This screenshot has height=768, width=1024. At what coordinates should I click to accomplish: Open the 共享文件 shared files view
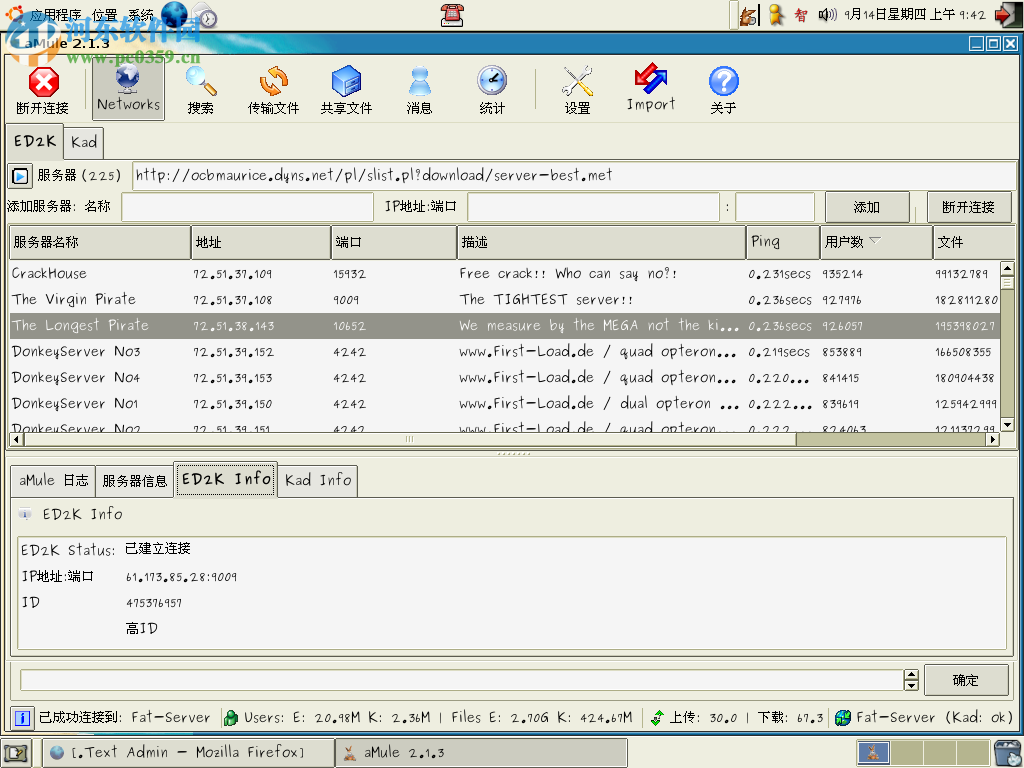point(346,90)
